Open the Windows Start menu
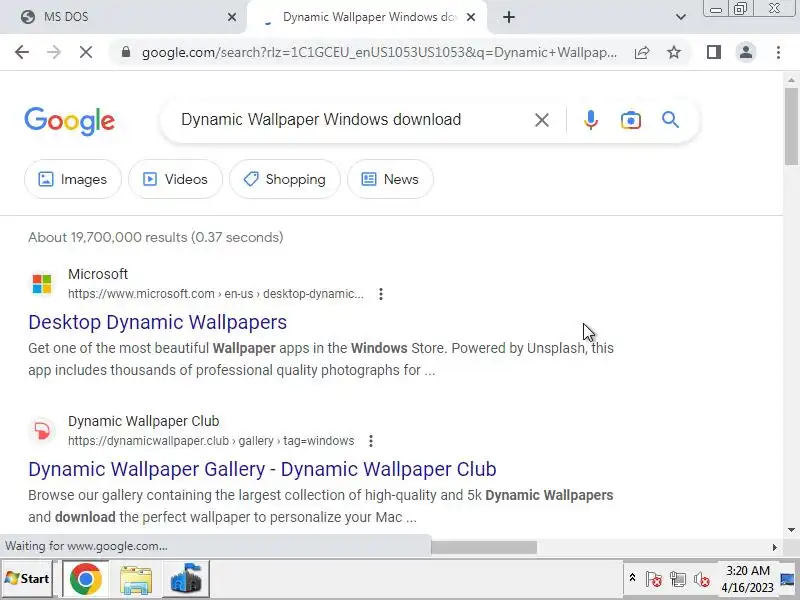This screenshot has width=800, height=600. (x=27, y=579)
